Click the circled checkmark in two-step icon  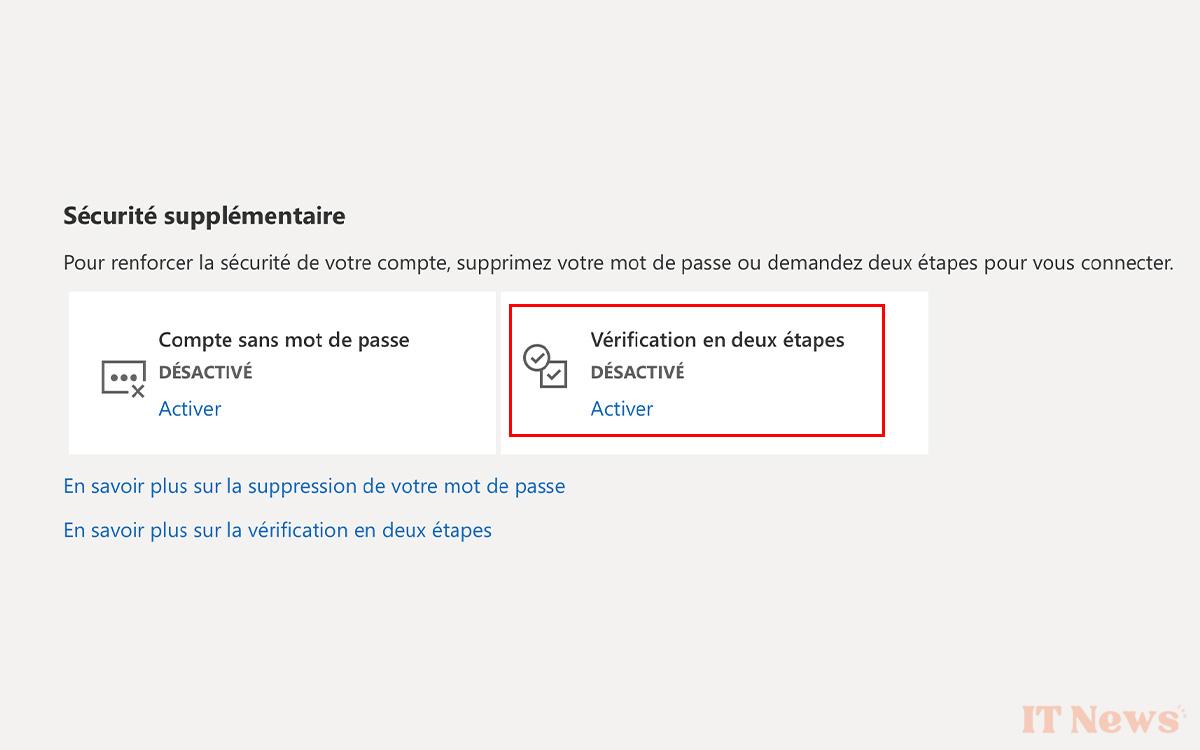537,357
